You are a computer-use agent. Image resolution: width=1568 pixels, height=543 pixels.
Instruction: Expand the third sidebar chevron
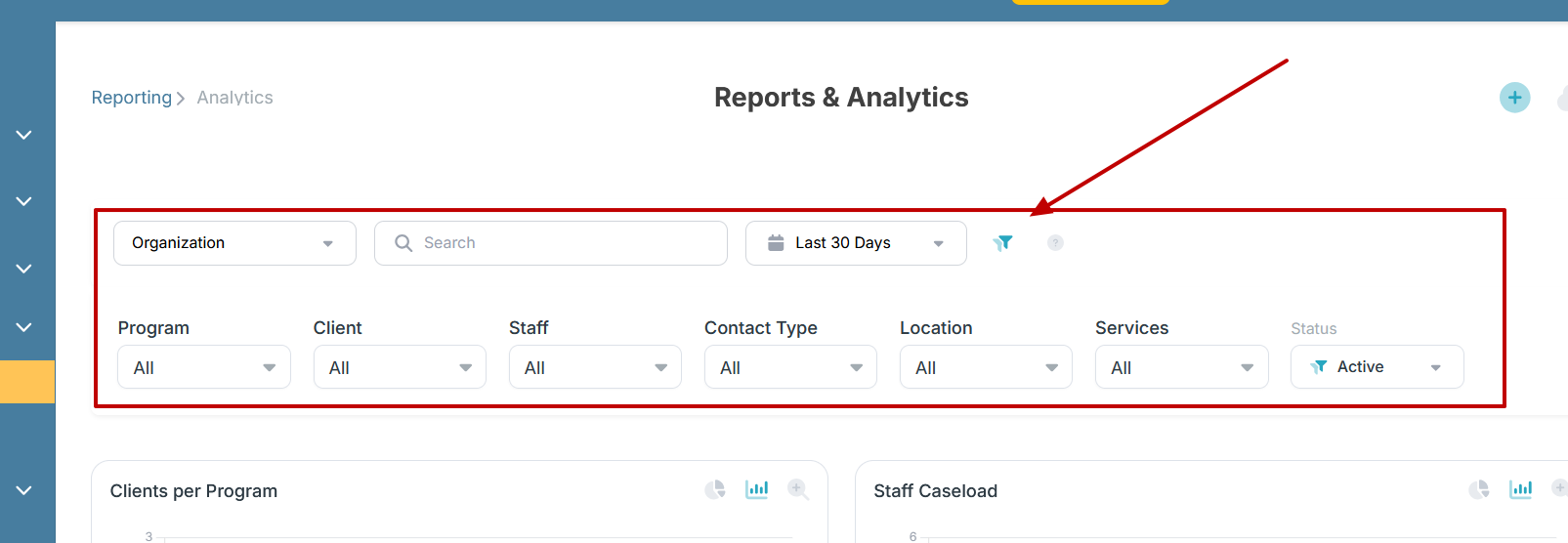[x=24, y=269]
